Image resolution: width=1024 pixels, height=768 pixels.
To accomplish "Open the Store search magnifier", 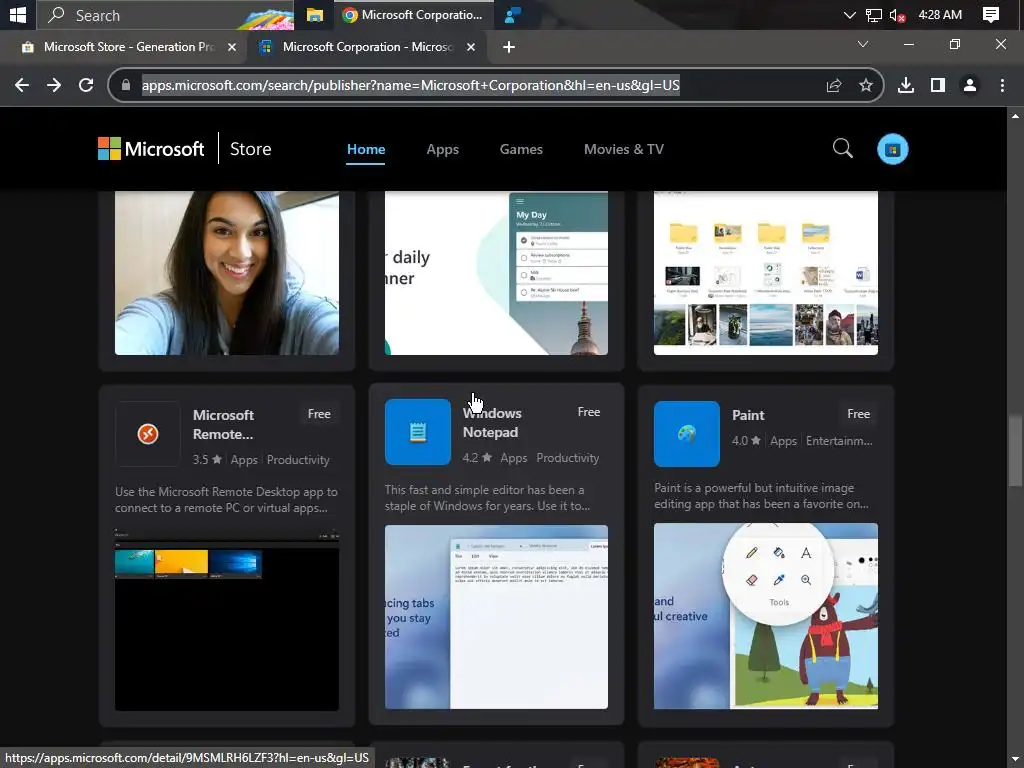I will pyautogui.click(x=842, y=149).
